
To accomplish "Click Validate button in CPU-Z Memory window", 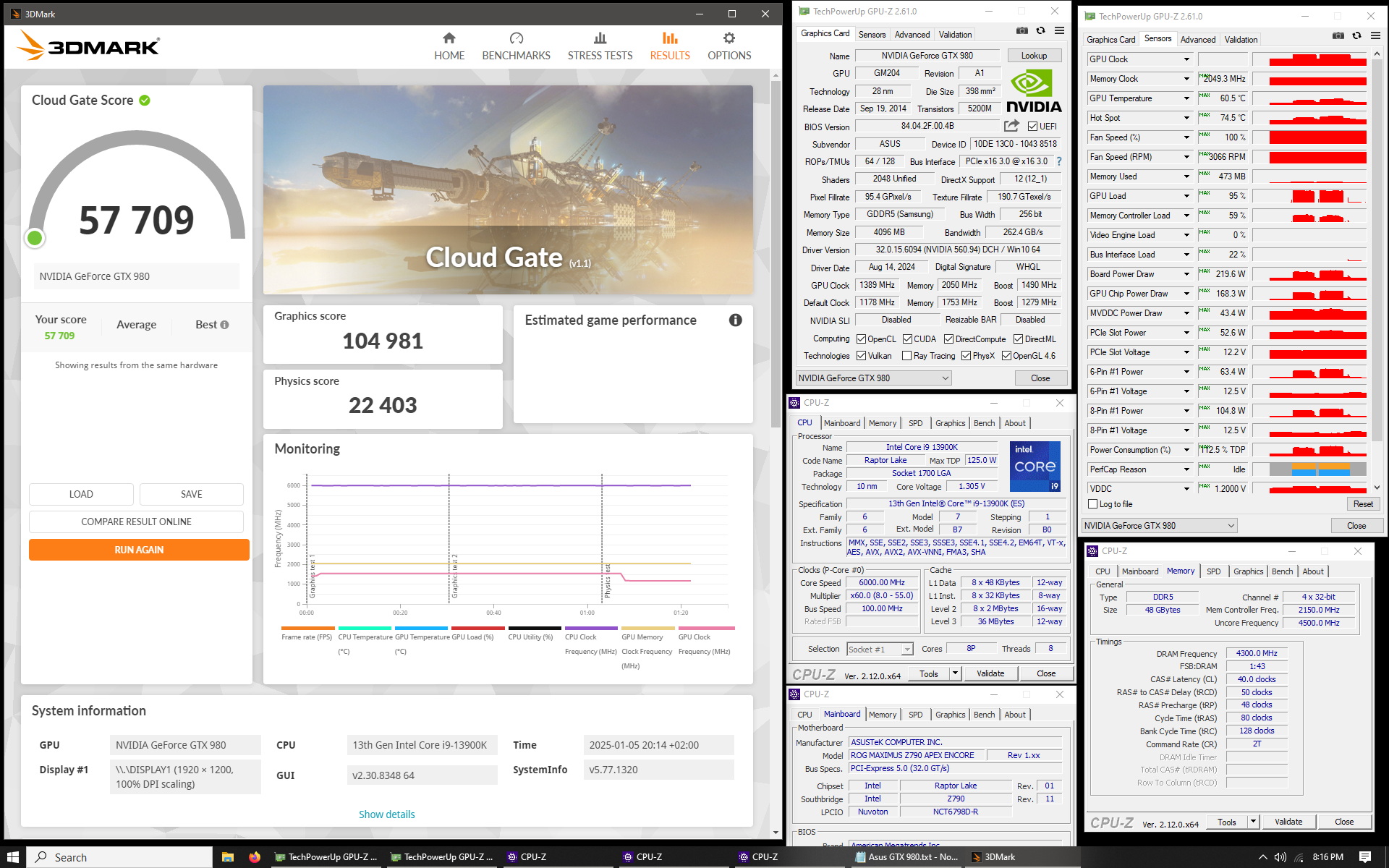I will pyautogui.click(x=1288, y=822).
